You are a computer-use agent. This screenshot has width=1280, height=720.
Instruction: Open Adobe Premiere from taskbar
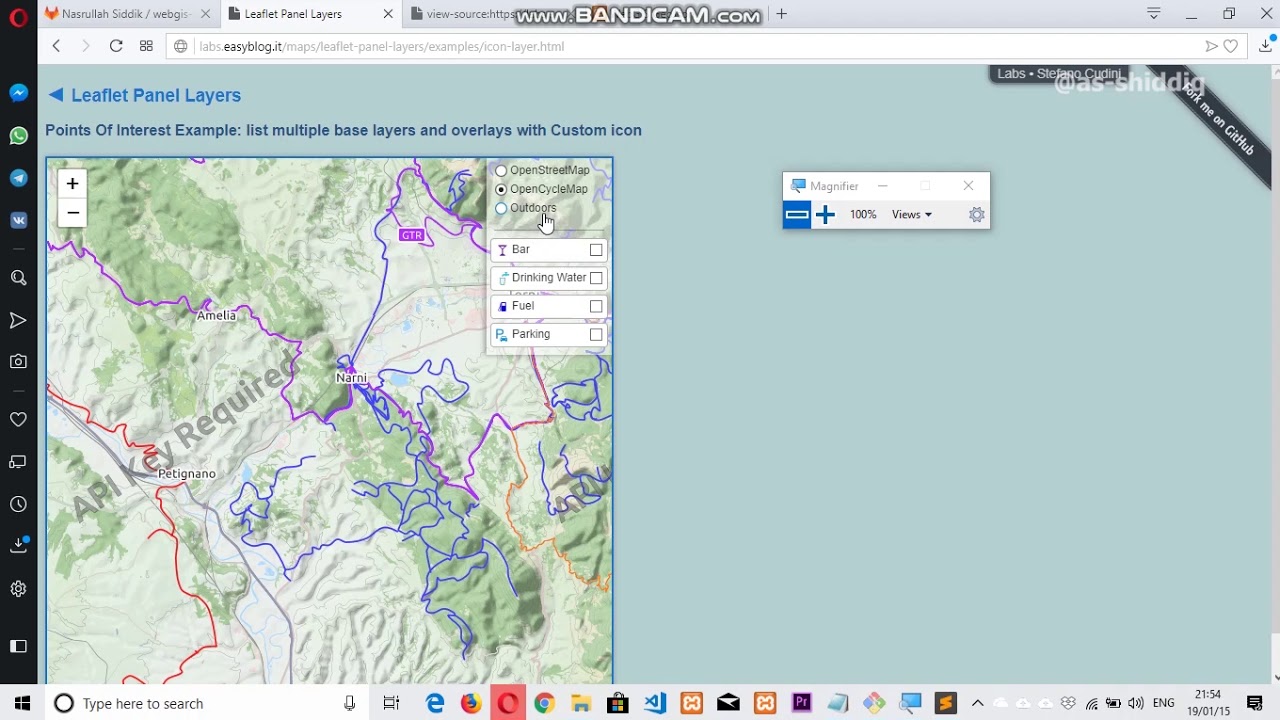pyautogui.click(x=801, y=703)
